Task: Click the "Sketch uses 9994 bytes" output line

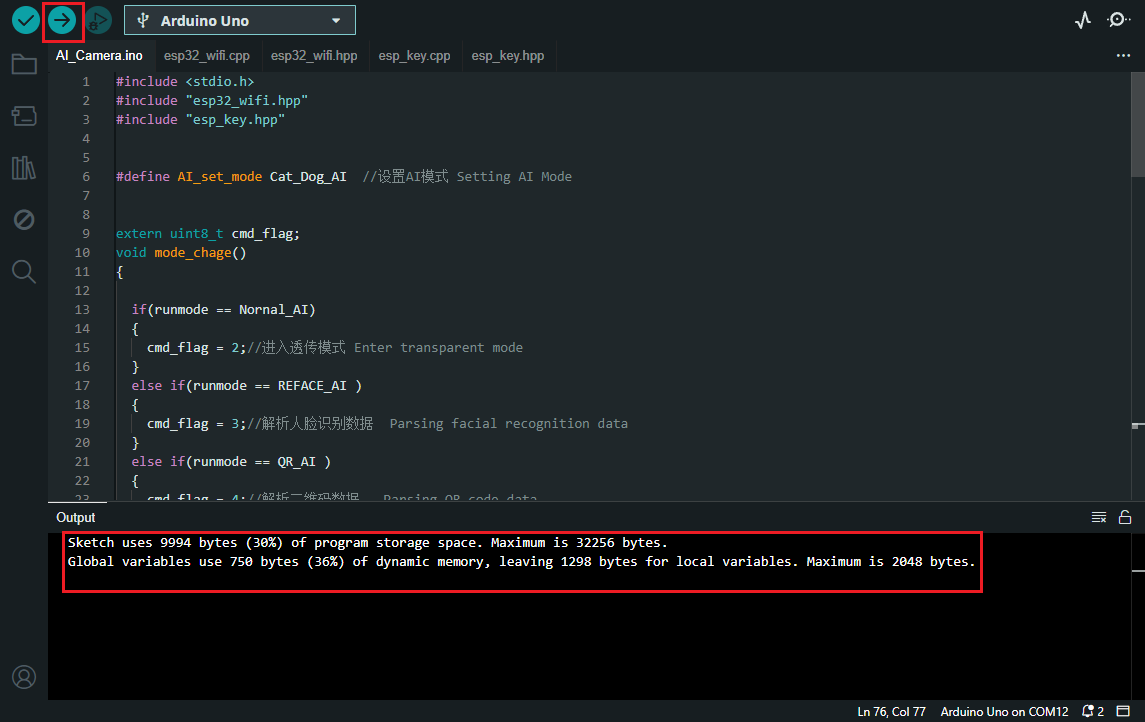Action: click(368, 542)
